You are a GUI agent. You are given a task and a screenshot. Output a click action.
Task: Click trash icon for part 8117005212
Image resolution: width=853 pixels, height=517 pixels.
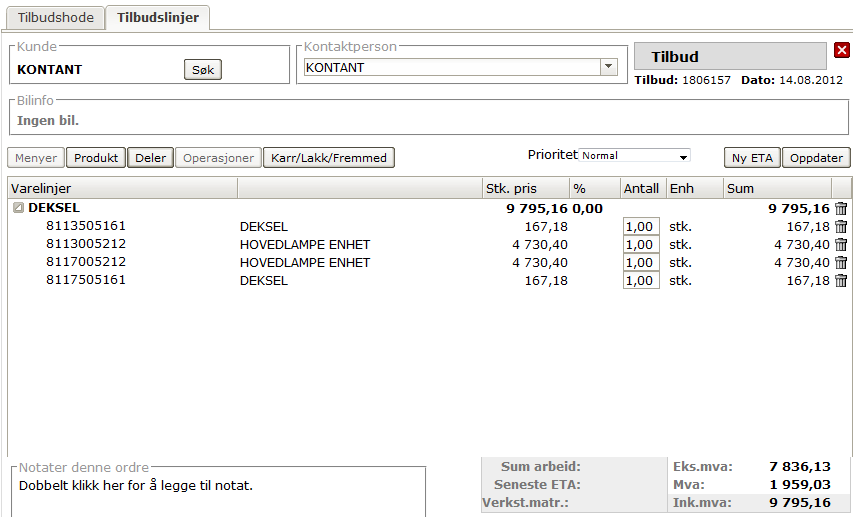(841, 263)
